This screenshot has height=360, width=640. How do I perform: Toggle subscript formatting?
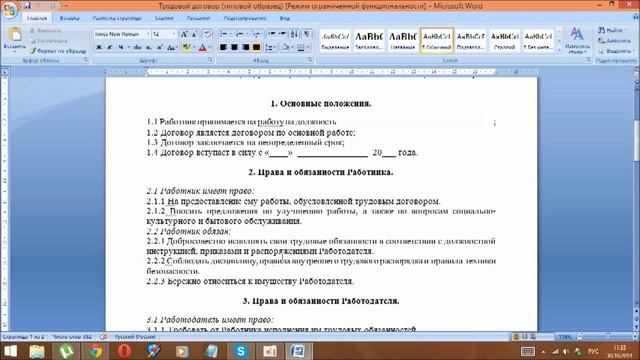point(149,48)
